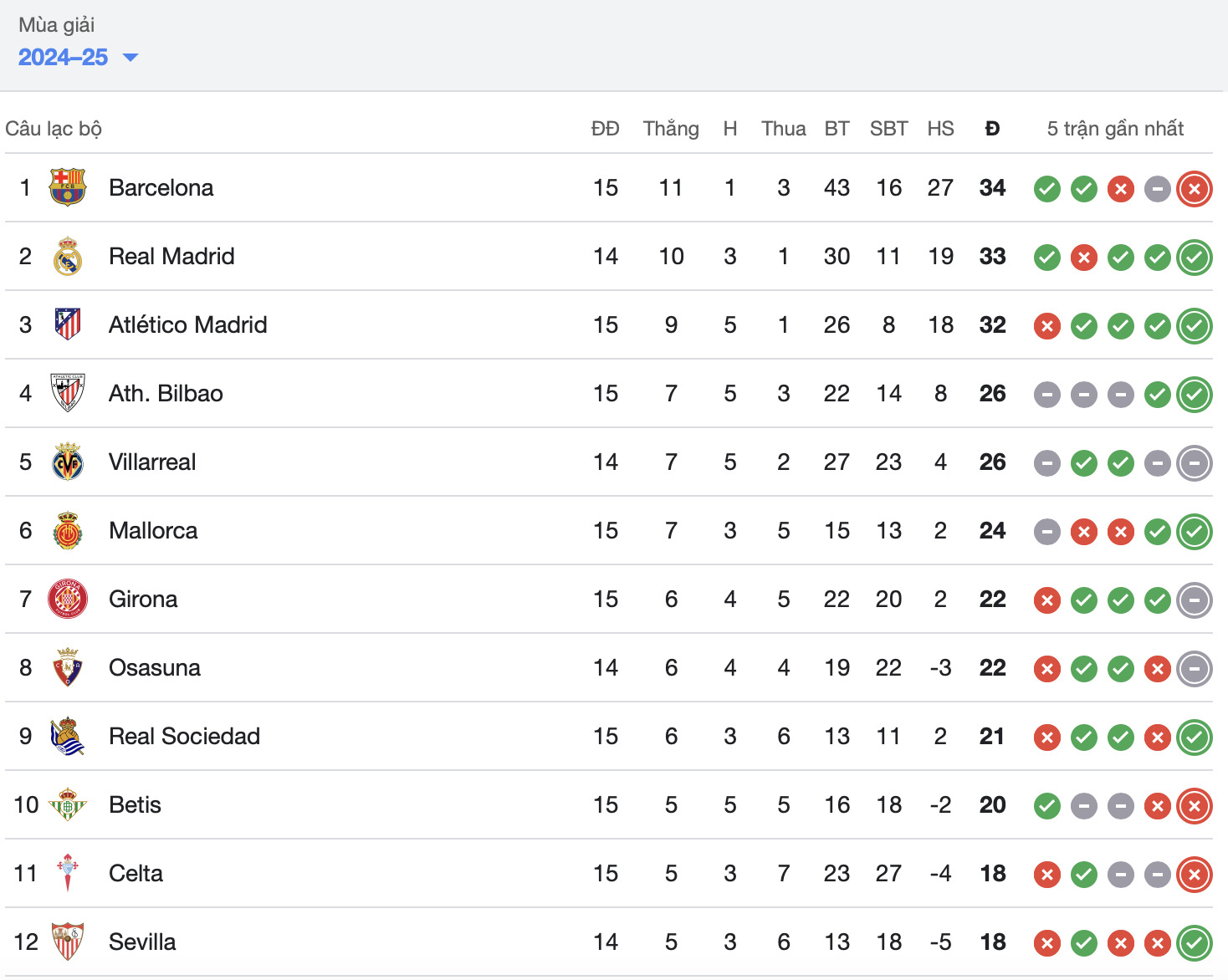
Task: Click the Celta club name
Action: 136,873
